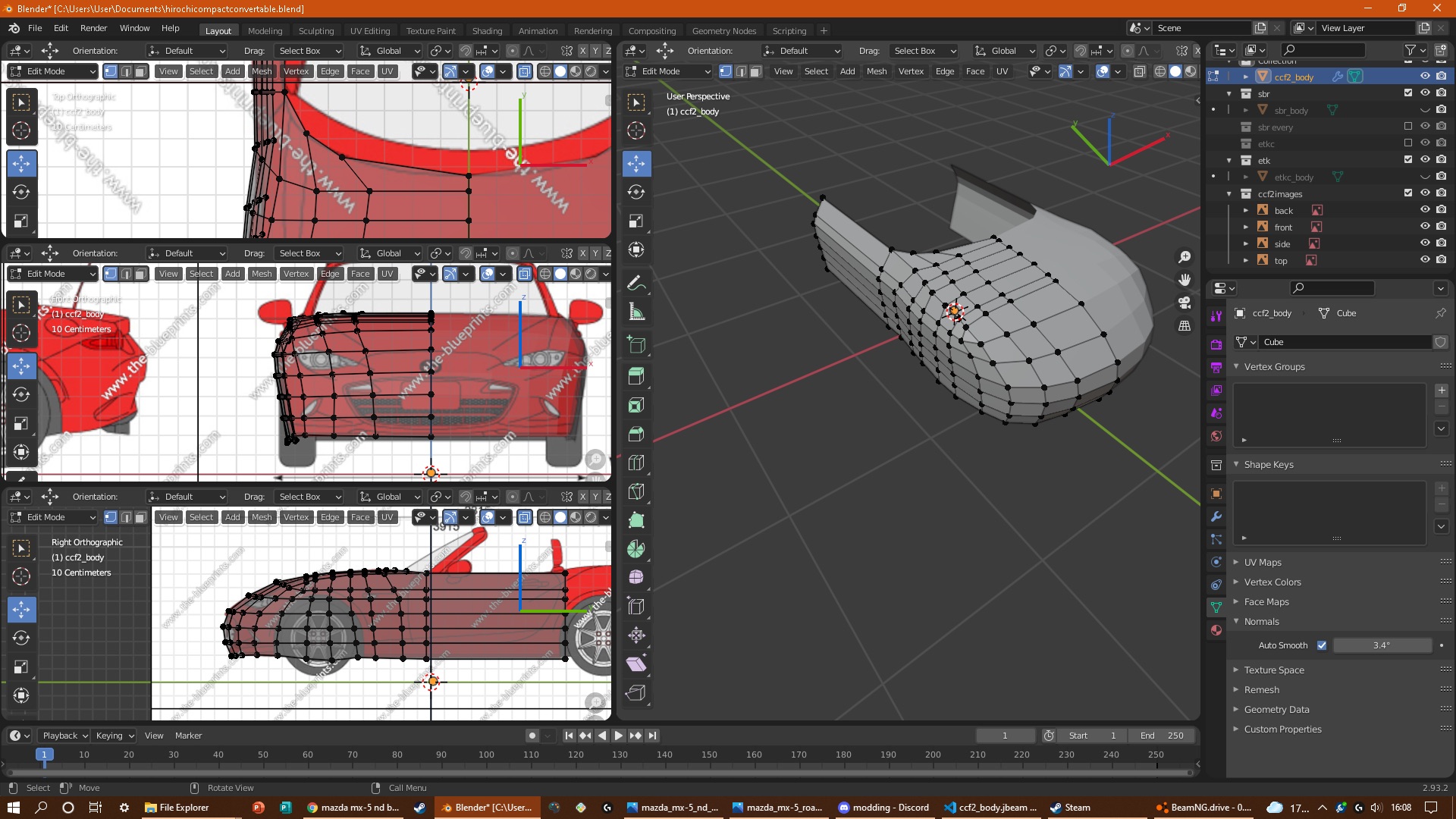Open the Face menu in perspective viewport
Screen dimensions: 1456x819
click(x=975, y=71)
